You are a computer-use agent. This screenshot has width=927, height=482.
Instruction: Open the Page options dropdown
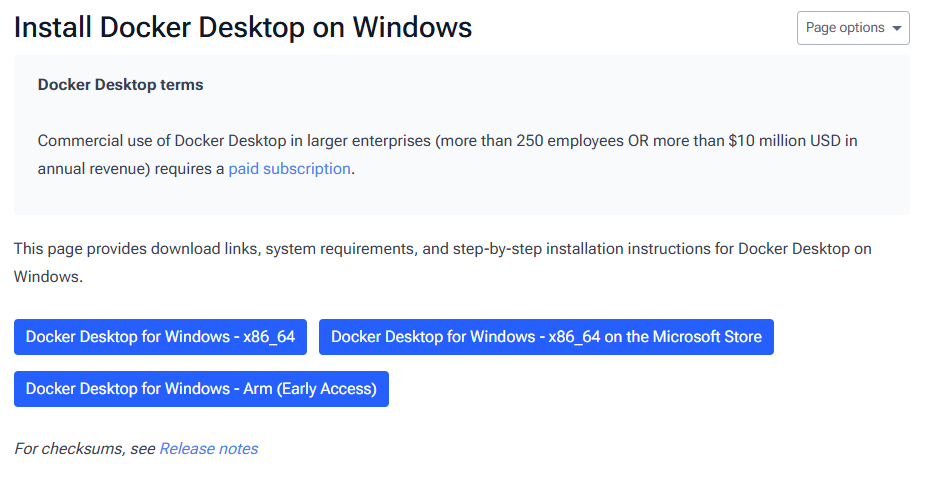point(845,28)
